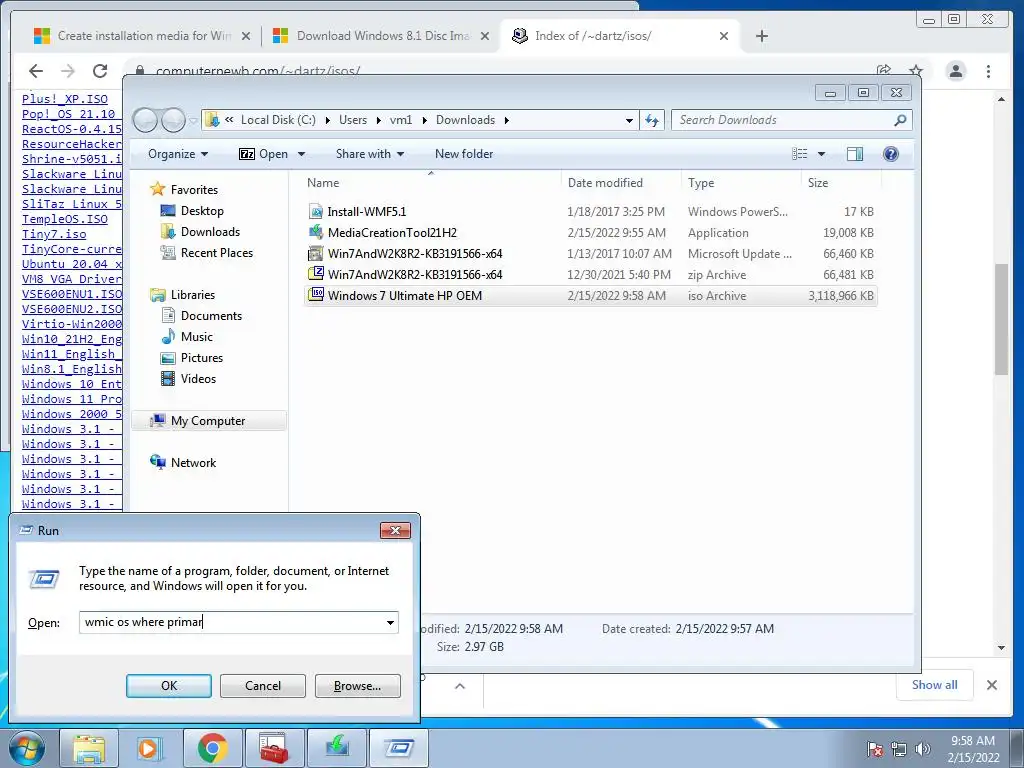1024x768 pixels.
Task: Click the Chrome page vertical scrollbar thumb
Action: click(1001, 318)
